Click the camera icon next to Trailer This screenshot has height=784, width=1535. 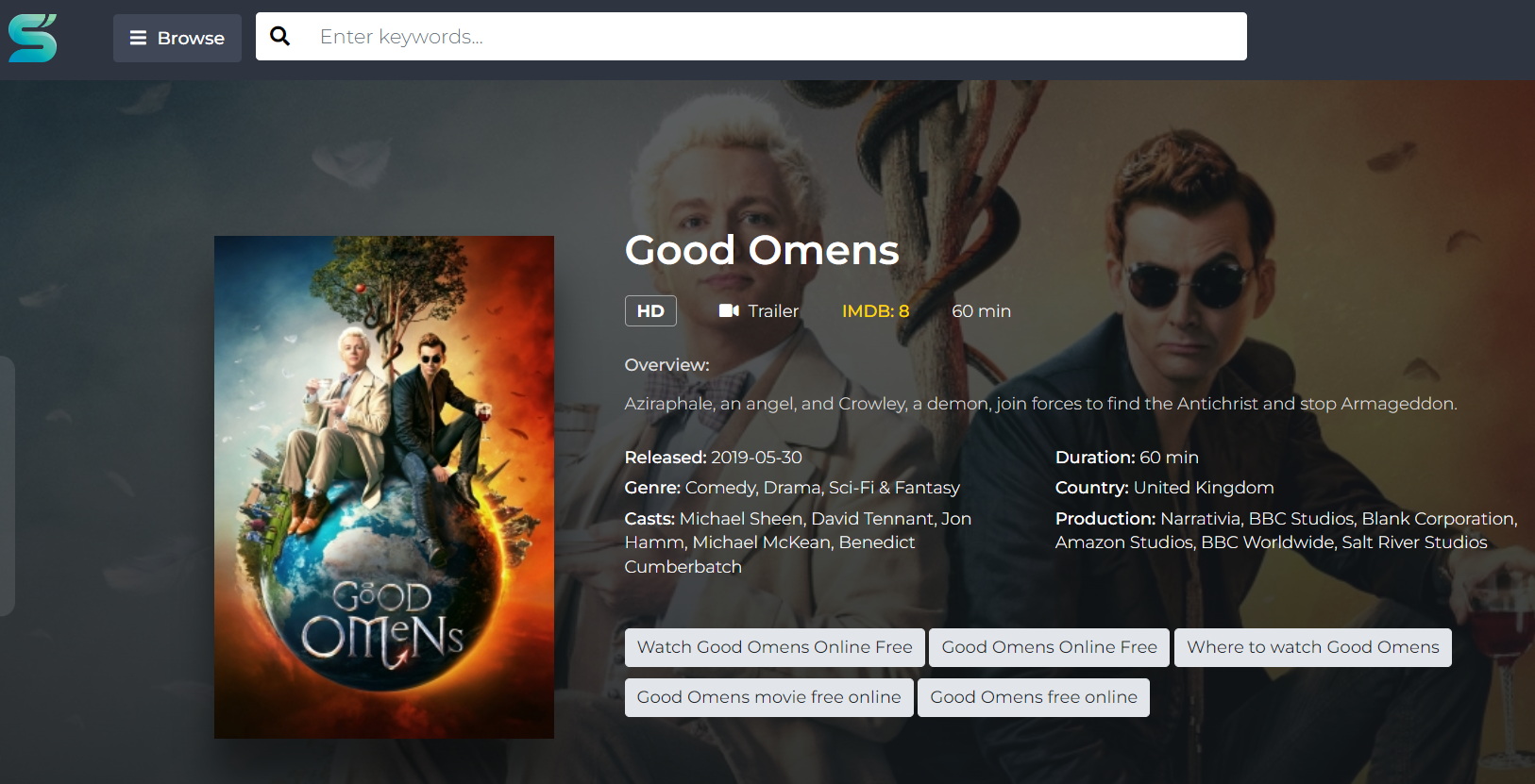point(728,311)
